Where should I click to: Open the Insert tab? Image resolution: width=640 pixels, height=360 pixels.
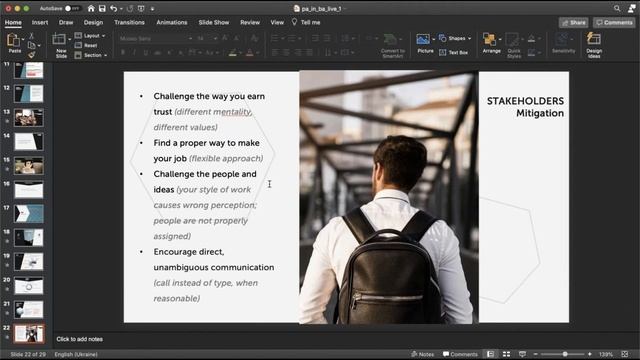[x=40, y=22]
